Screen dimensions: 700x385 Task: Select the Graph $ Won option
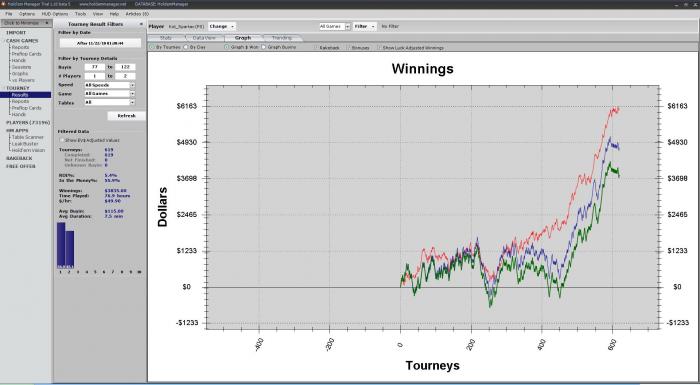click(x=226, y=47)
